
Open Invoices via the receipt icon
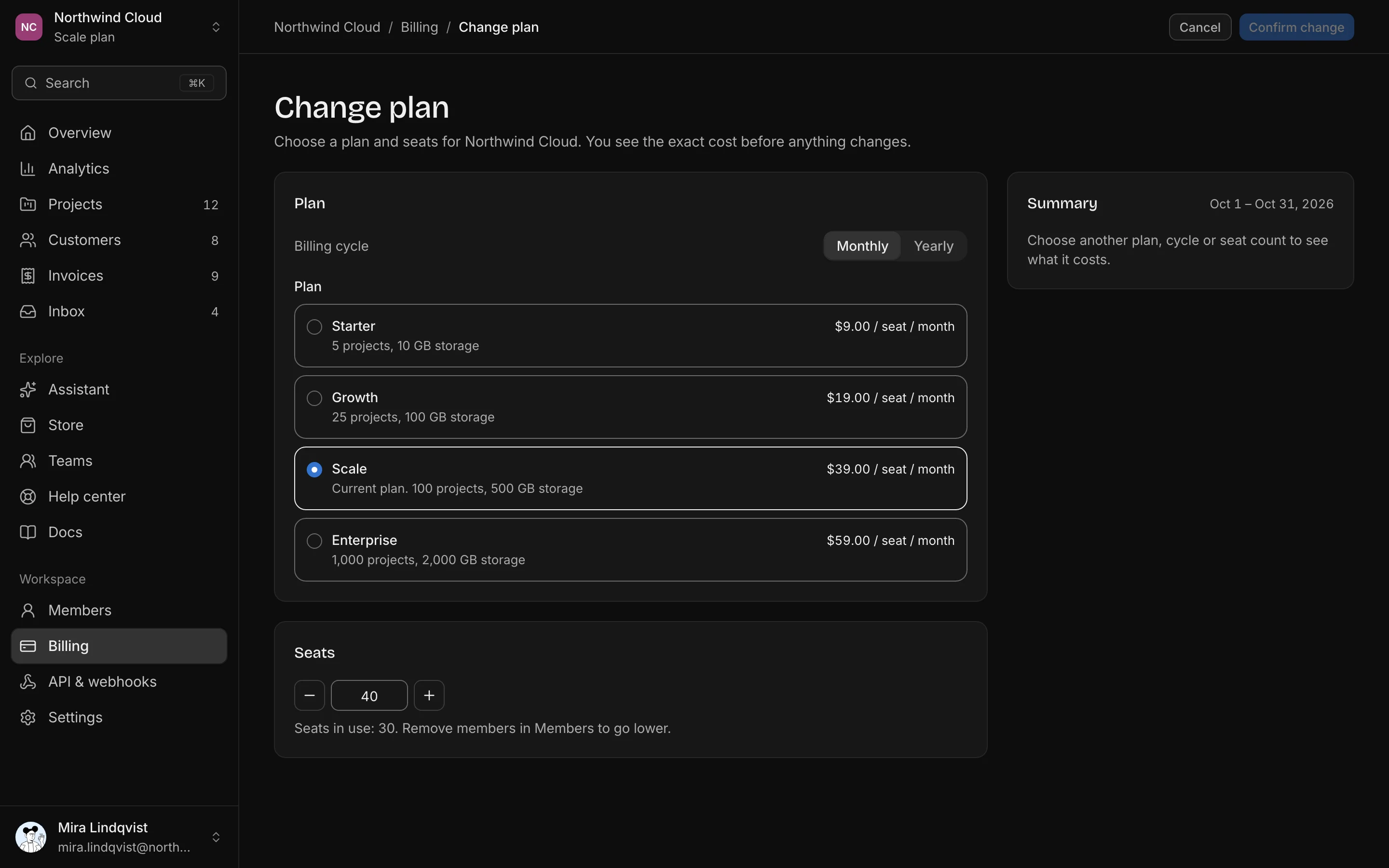(27, 275)
